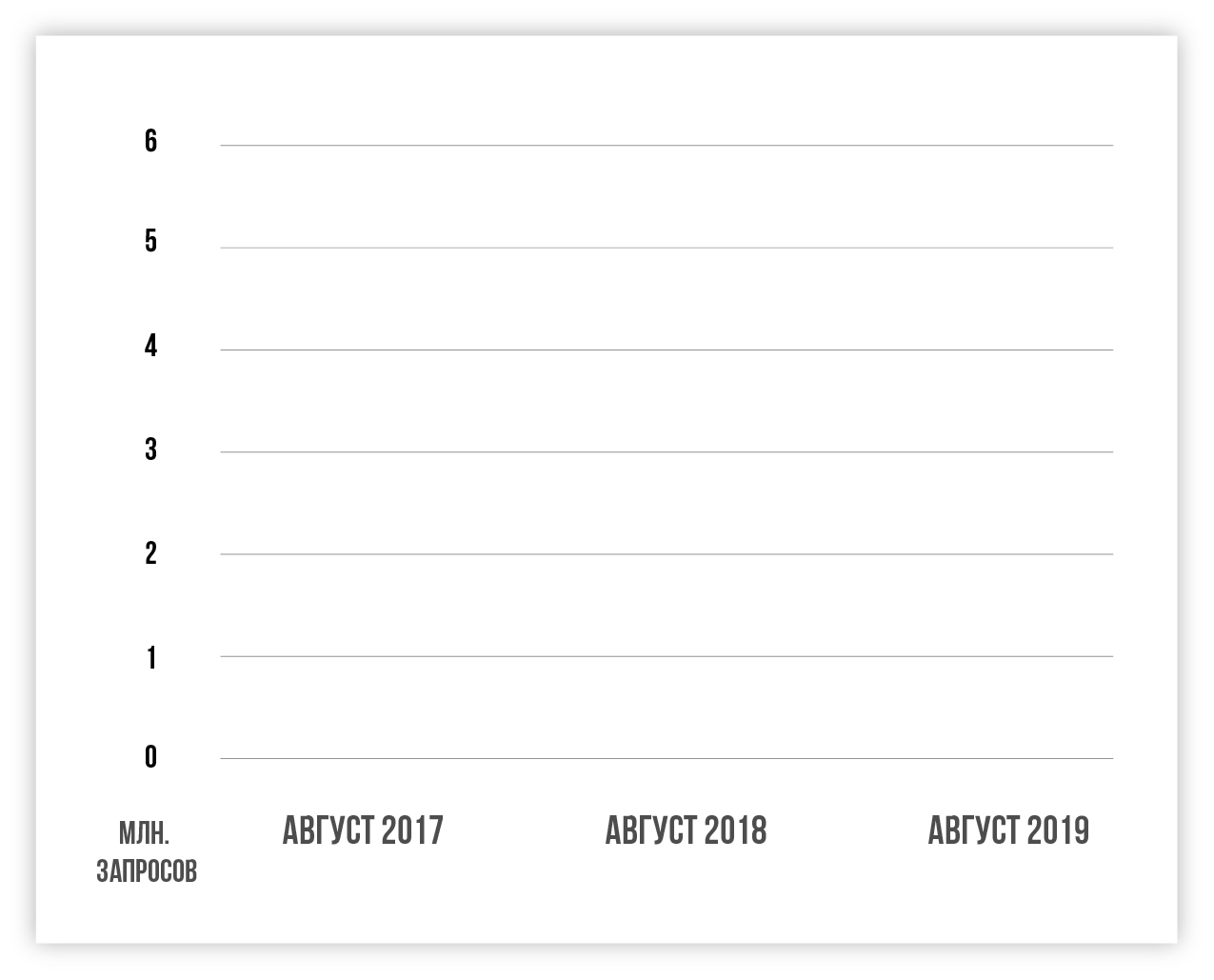Click the АВГУСТ 2017 axis label
Image resolution: width=1214 pixels, height=980 pixels.
pos(363,830)
